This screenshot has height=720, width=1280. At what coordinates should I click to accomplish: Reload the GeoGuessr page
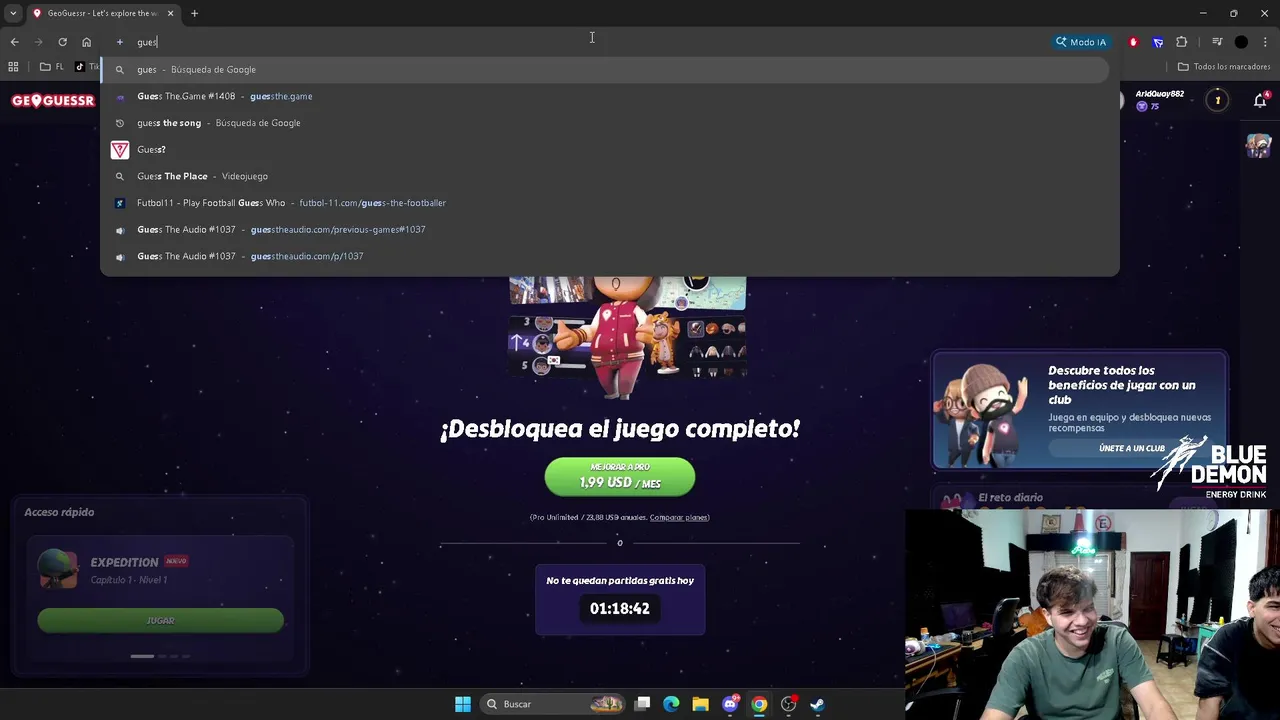tap(62, 42)
